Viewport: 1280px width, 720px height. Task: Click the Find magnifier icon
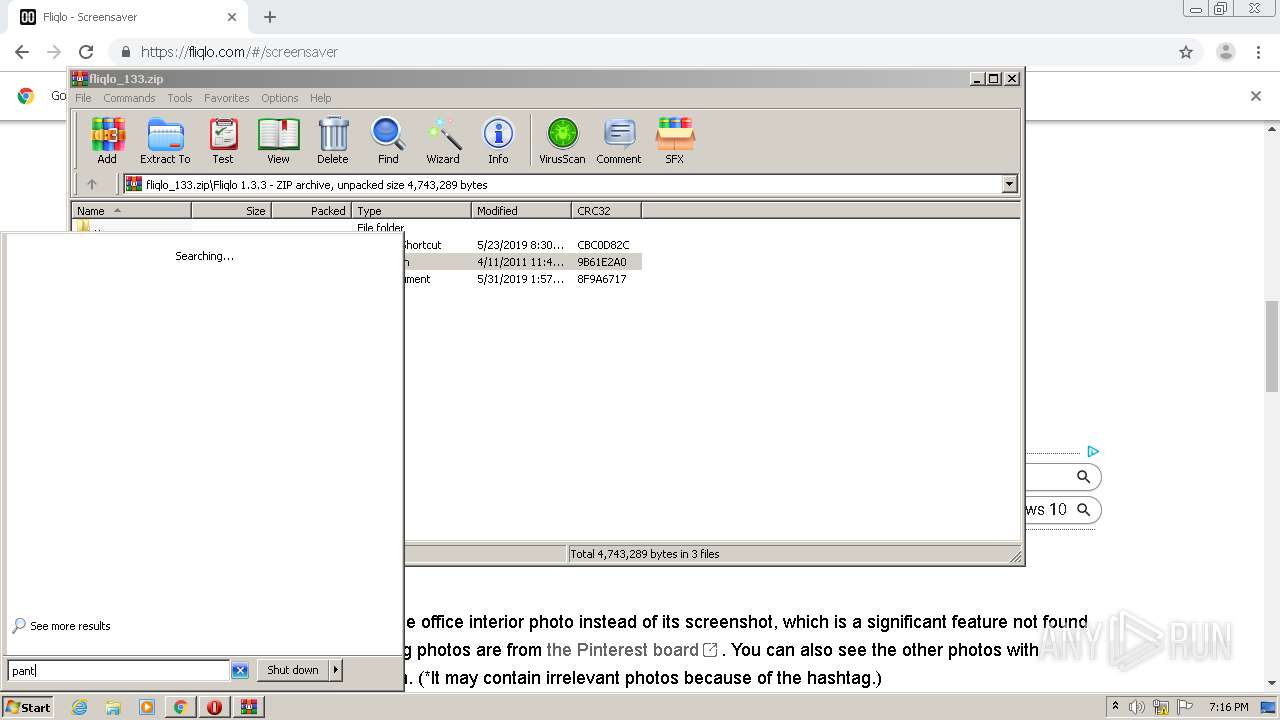[388, 140]
